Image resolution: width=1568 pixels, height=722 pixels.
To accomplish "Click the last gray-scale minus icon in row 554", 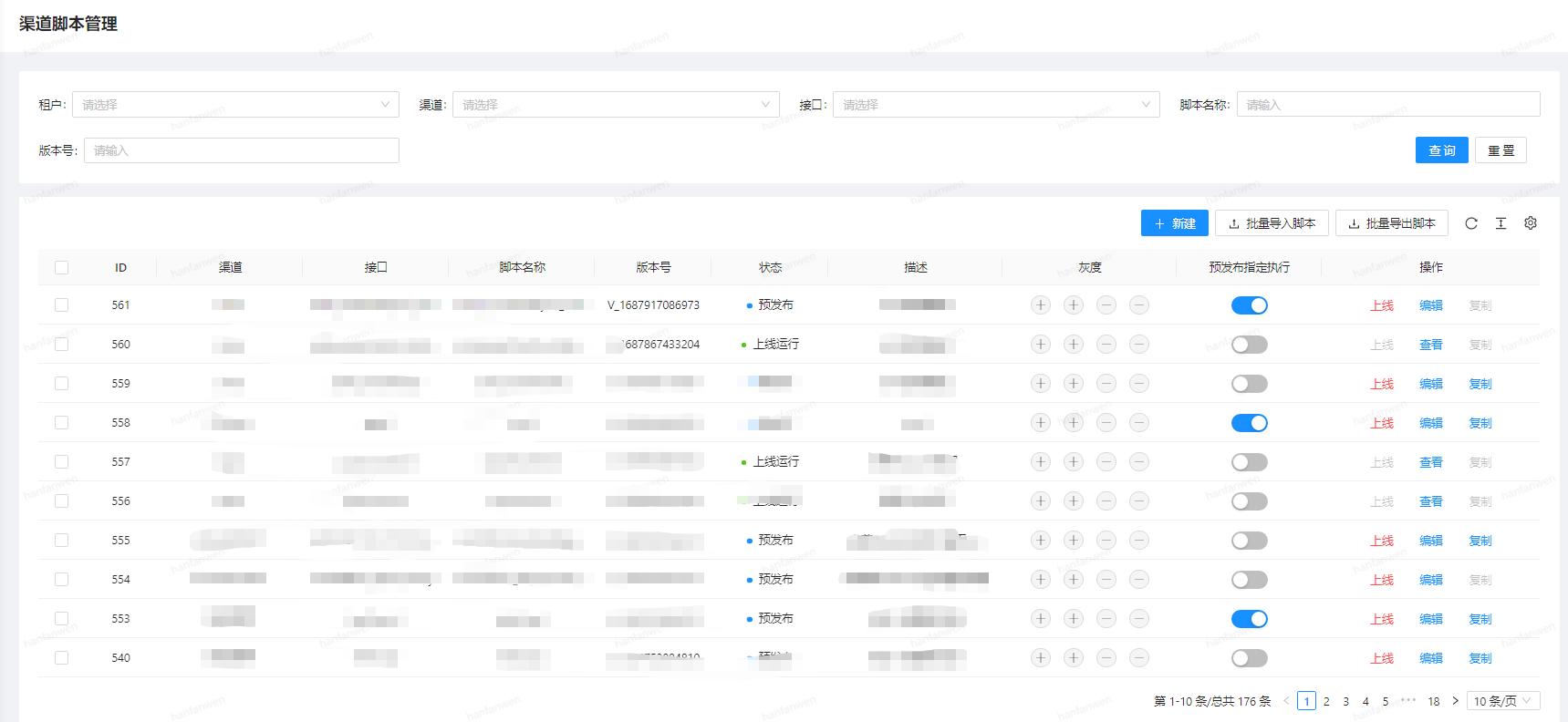I will (1139, 580).
